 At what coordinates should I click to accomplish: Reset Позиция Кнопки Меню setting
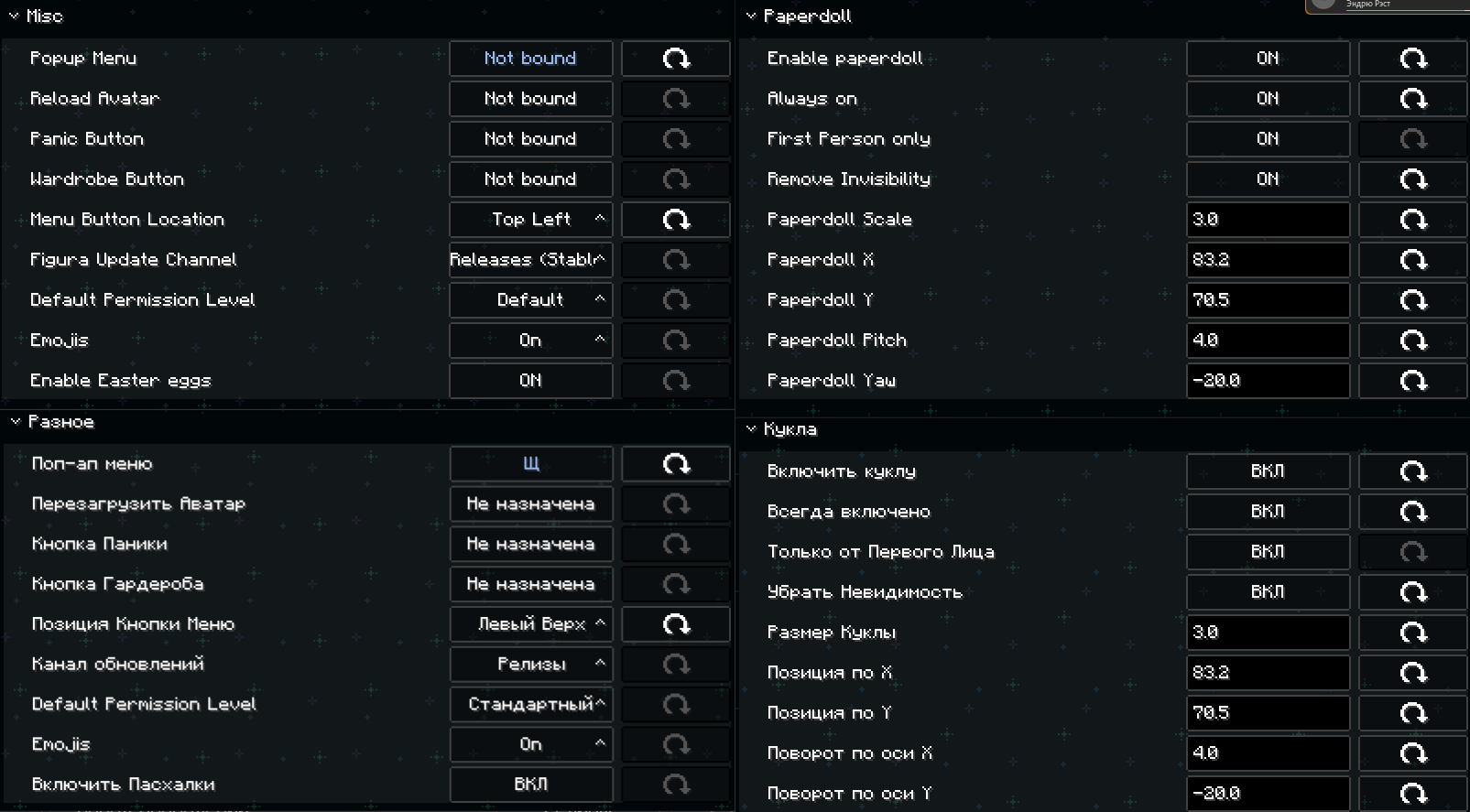676,624
